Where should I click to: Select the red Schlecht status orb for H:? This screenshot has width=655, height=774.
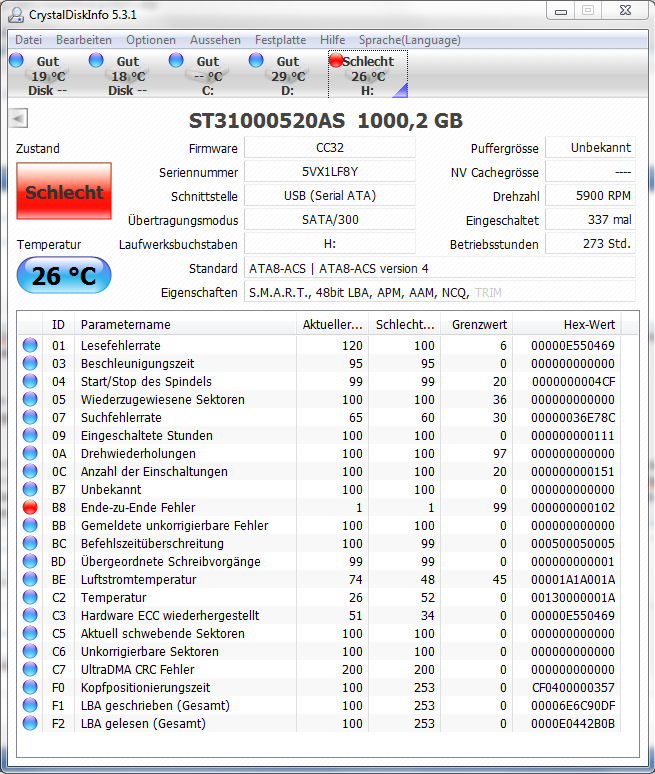336,60
